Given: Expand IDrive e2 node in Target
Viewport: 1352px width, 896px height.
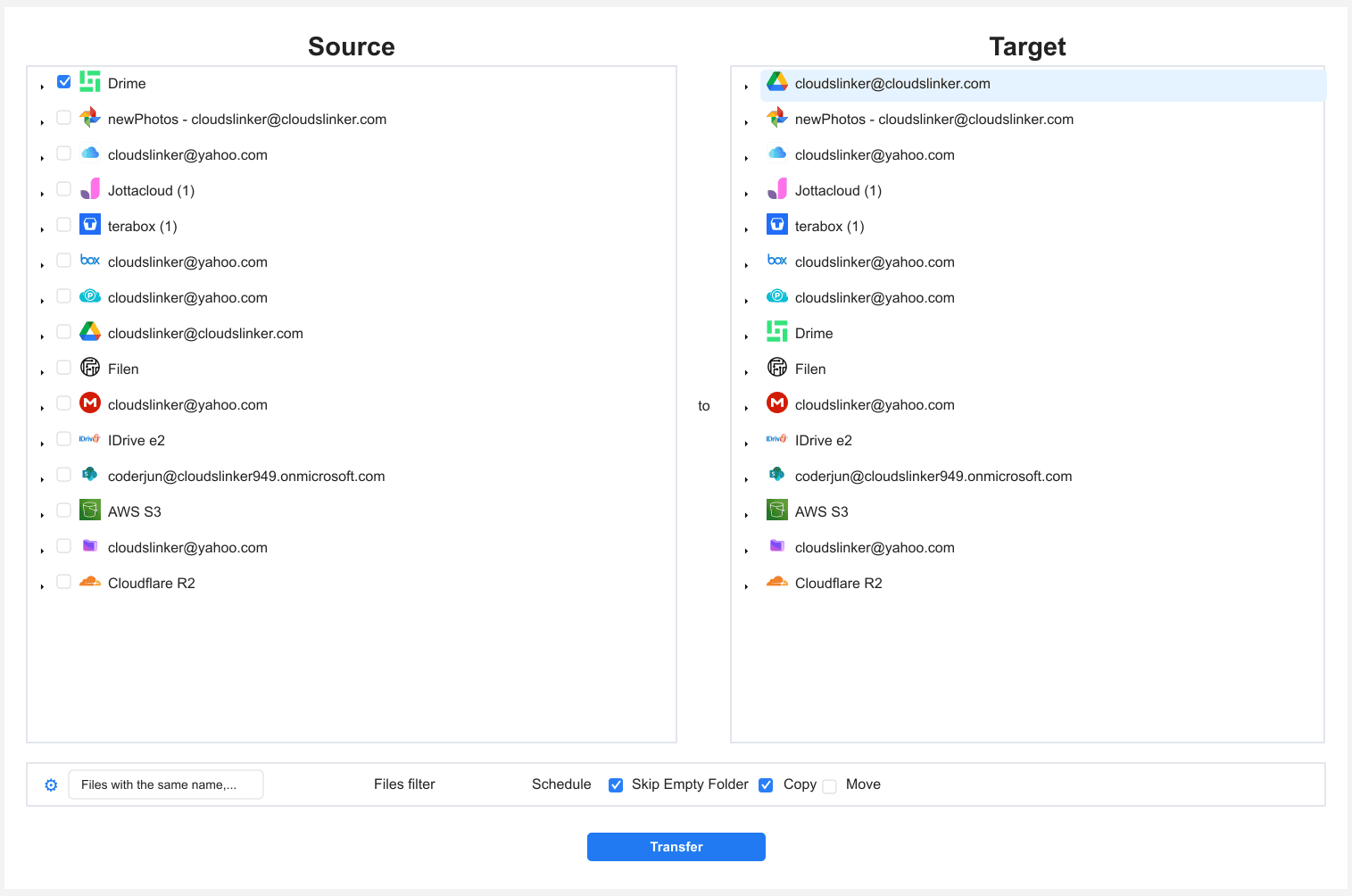Looking at the screenshot, I should click(x=746, y=444).
